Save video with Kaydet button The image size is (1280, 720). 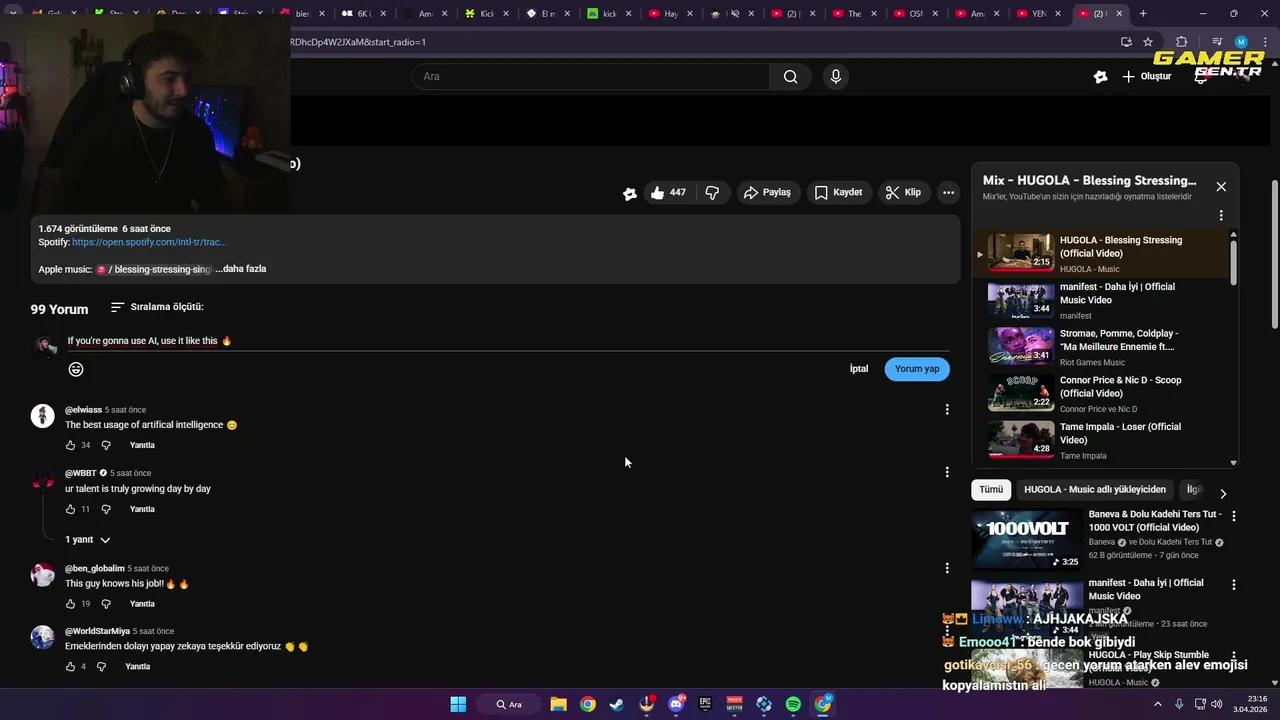point(838,192)
